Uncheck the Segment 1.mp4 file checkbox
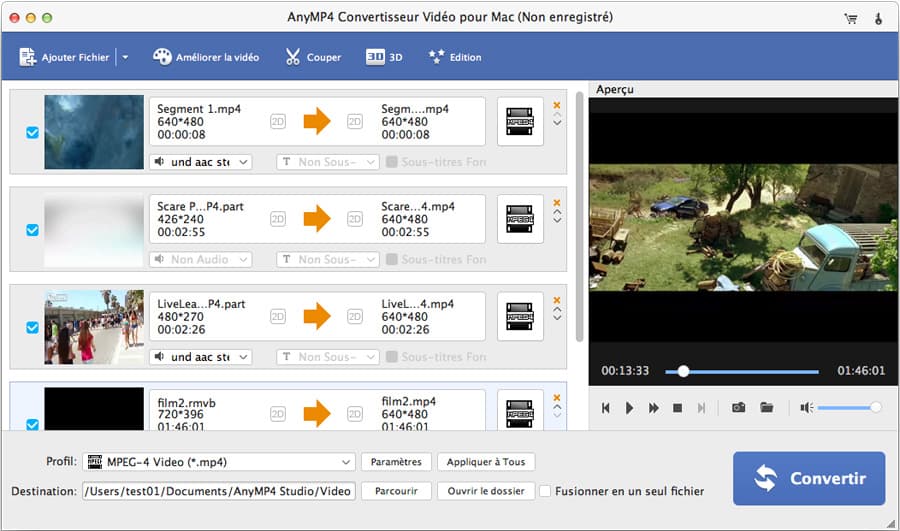Image resolution: width=900 pixels, height=531 pixels. click(32, 132)
